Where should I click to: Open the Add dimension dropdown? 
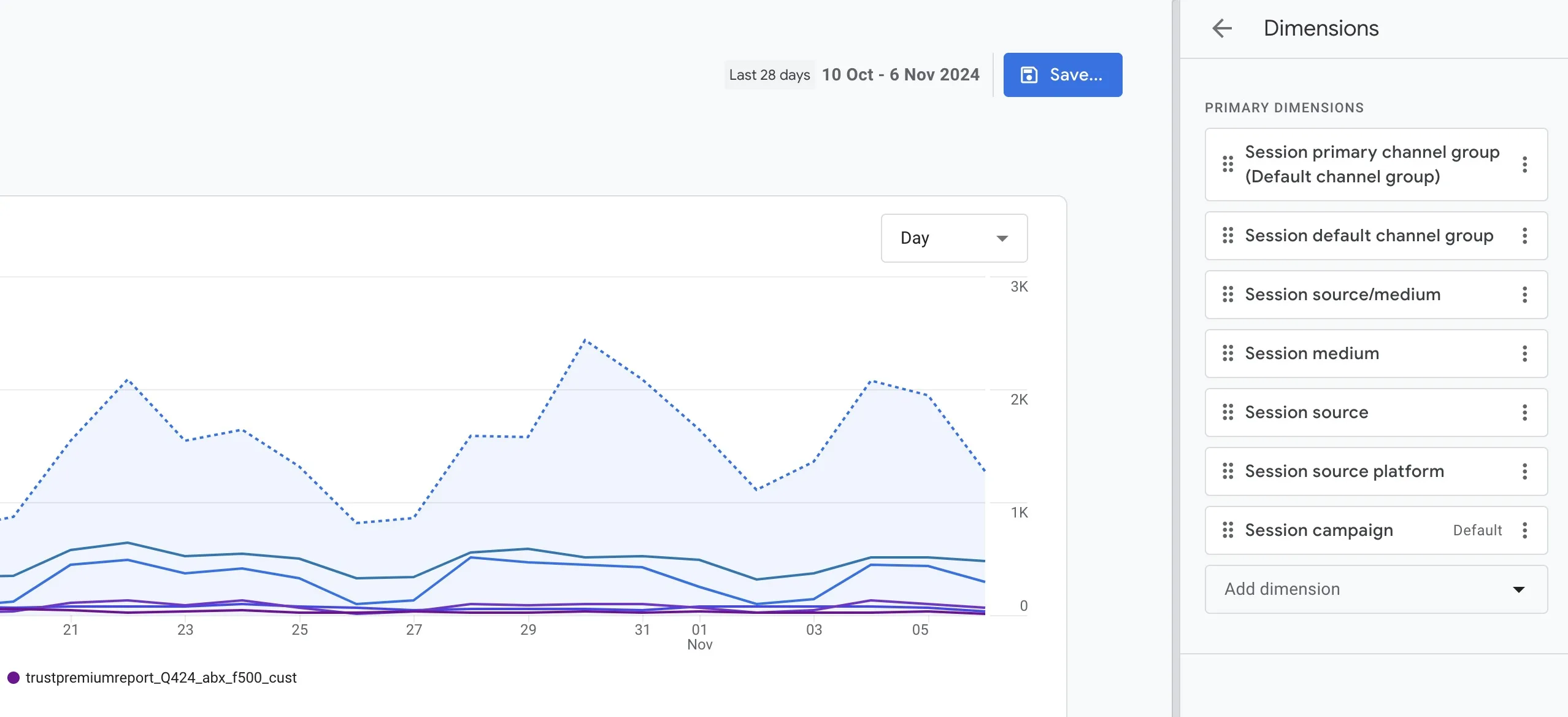click(1376, 589)
